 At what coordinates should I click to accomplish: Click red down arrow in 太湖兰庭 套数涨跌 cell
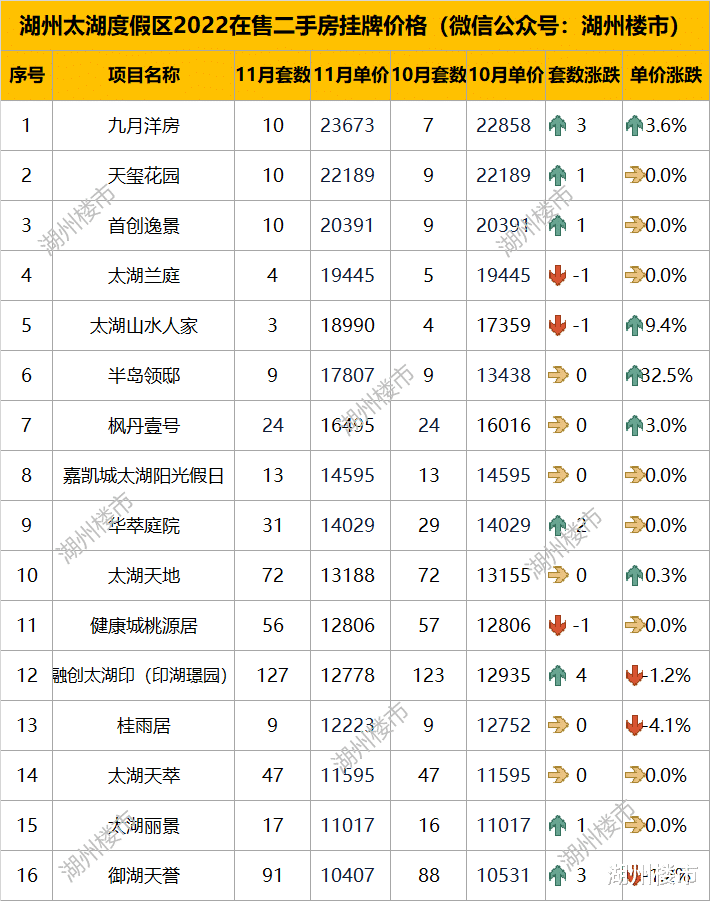(x=557, y=275)
